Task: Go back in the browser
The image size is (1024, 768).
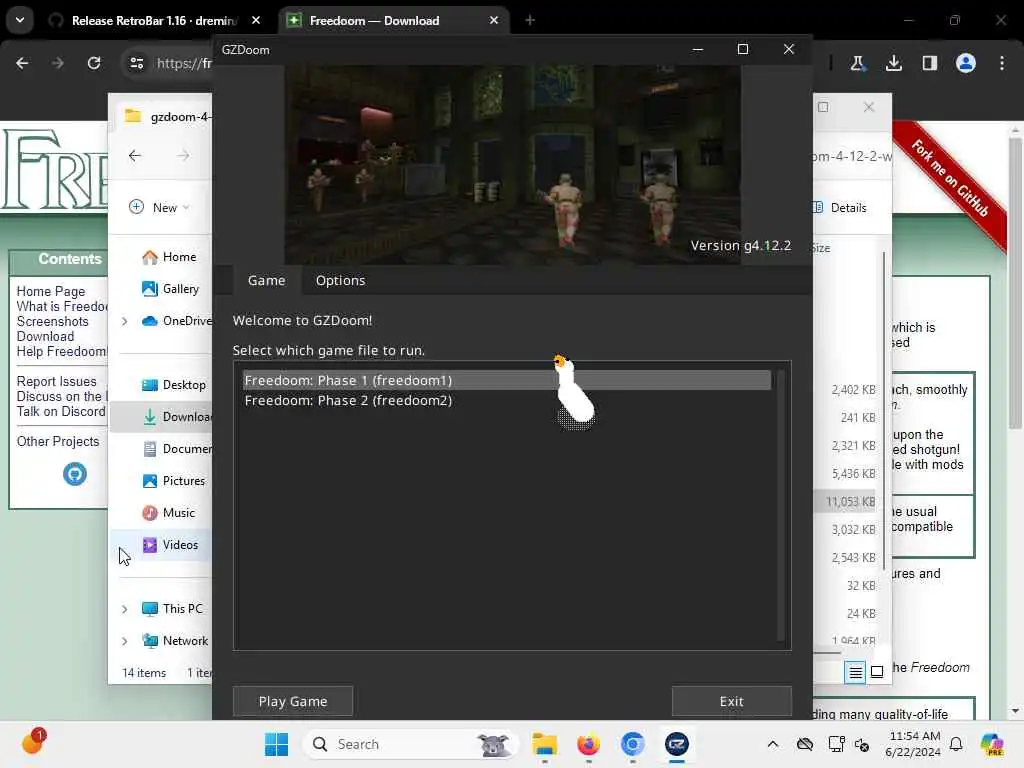Action: (22, 63)
